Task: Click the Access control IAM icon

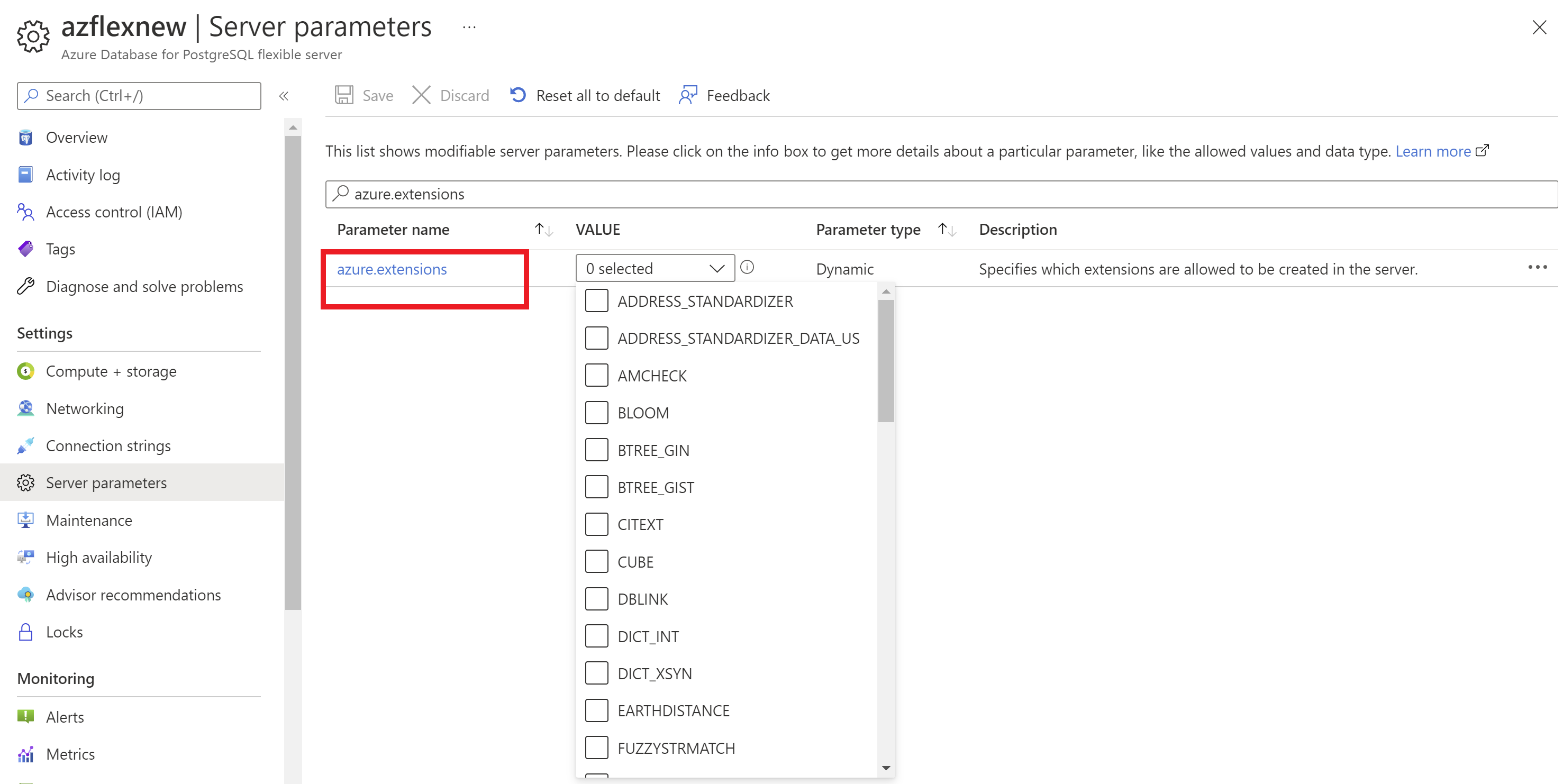Action: [x=27, y=211]
